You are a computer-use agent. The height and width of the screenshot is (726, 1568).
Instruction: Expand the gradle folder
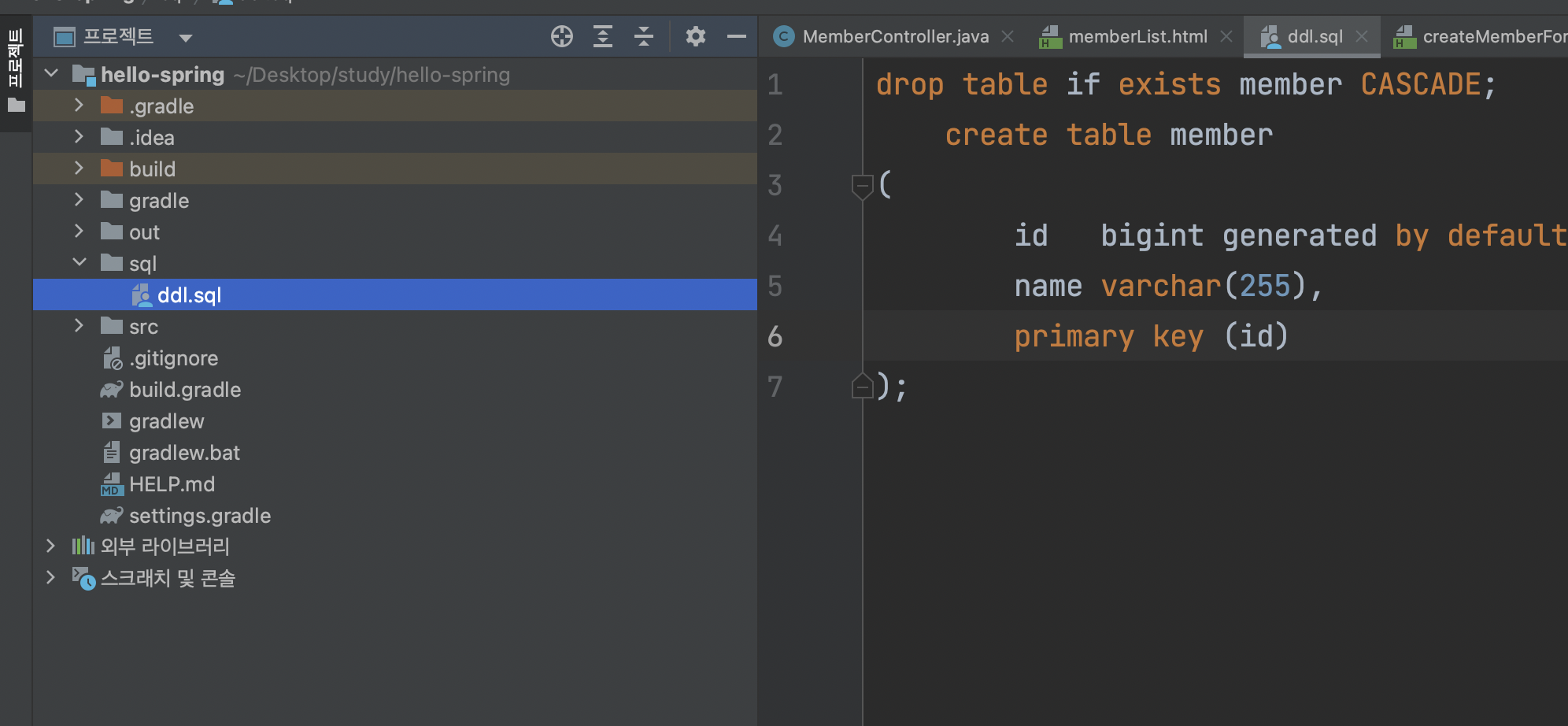click(79, 200)
